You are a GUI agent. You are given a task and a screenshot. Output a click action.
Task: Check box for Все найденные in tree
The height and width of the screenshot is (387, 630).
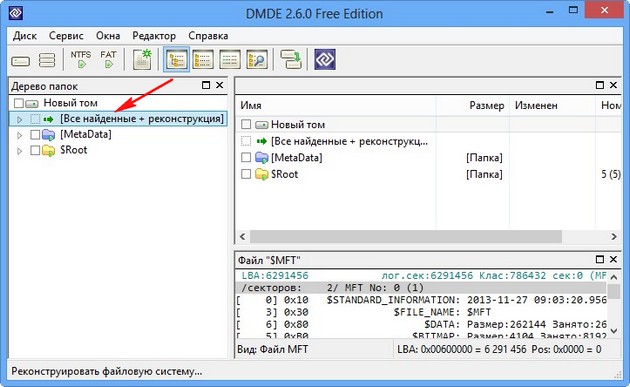click(x=35, y=119)
